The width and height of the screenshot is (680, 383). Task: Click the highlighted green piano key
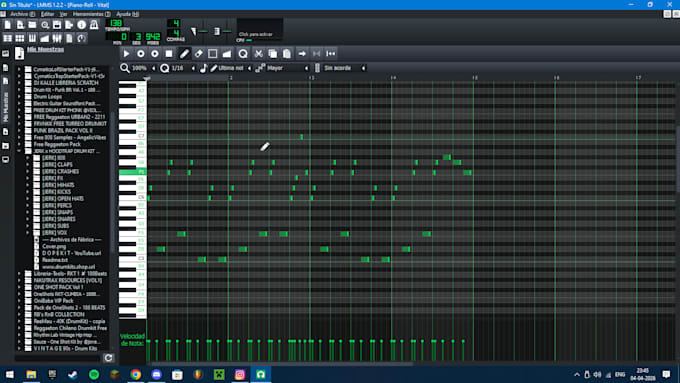132,172
